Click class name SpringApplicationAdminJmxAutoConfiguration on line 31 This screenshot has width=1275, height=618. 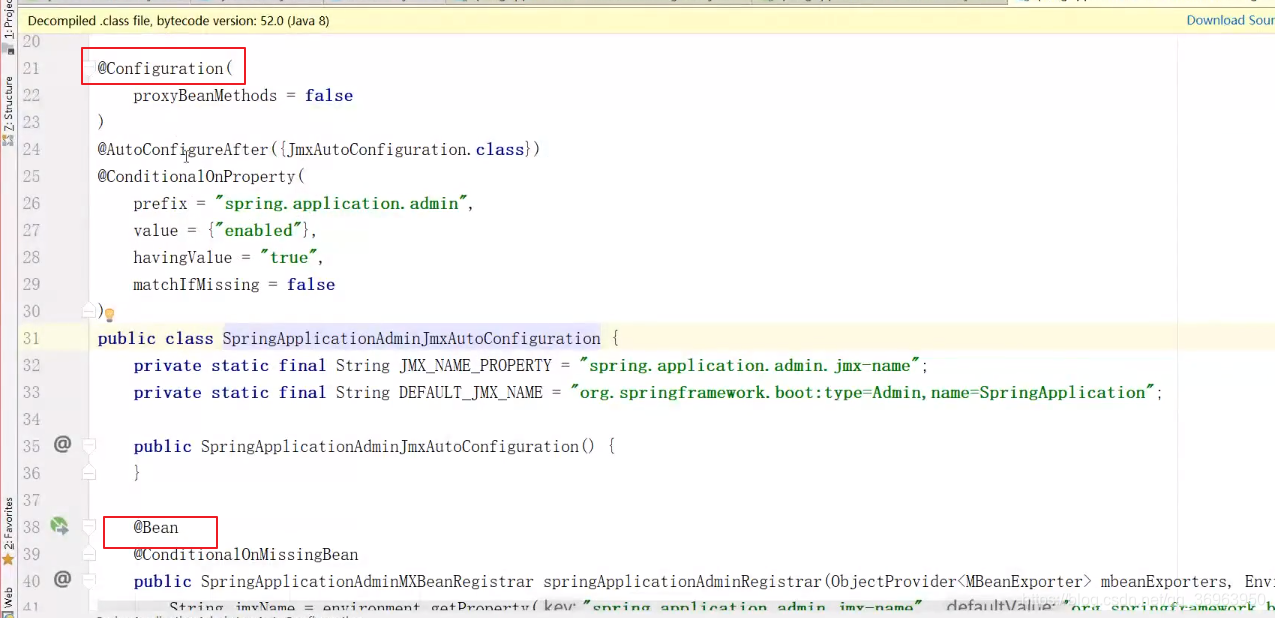point(411,338)
